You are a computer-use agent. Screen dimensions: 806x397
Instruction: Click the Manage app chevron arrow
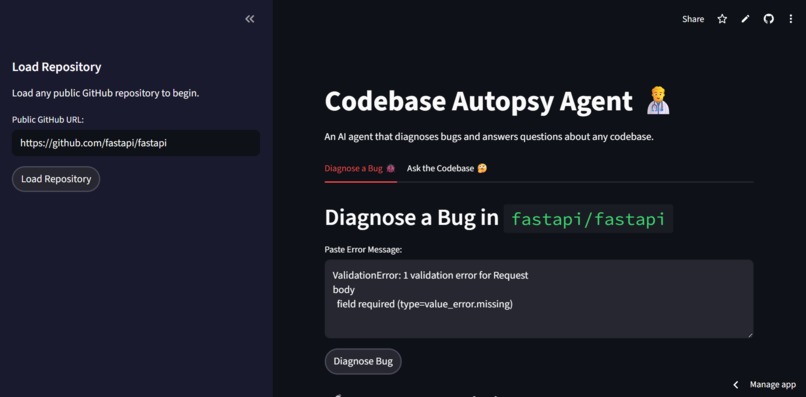pyautogui.click(x=736, y=385)
